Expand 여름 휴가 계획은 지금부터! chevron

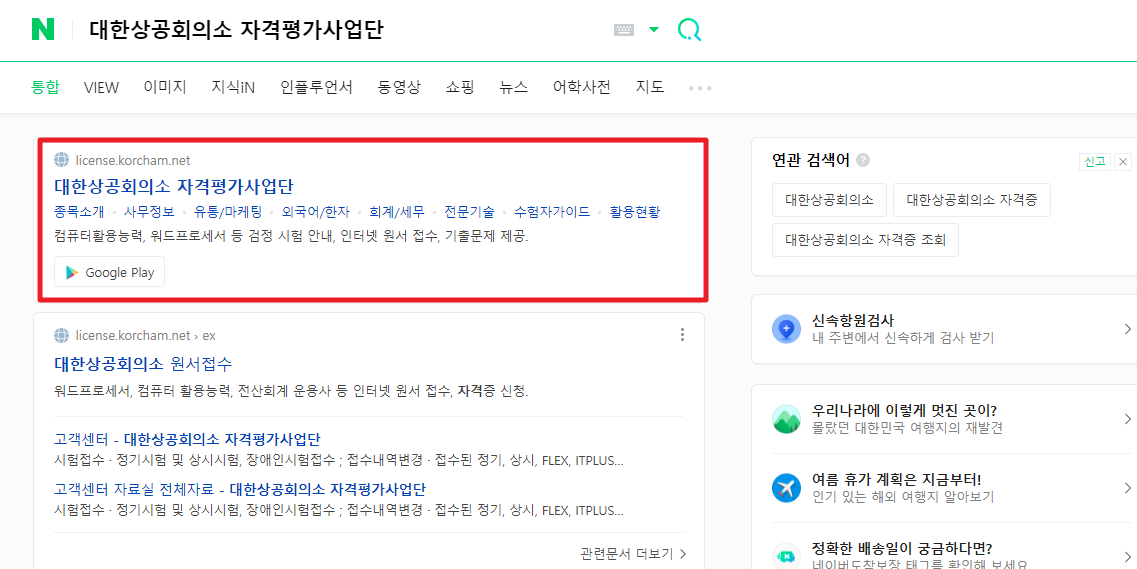pyautogui.click(x=1126, y=488)
